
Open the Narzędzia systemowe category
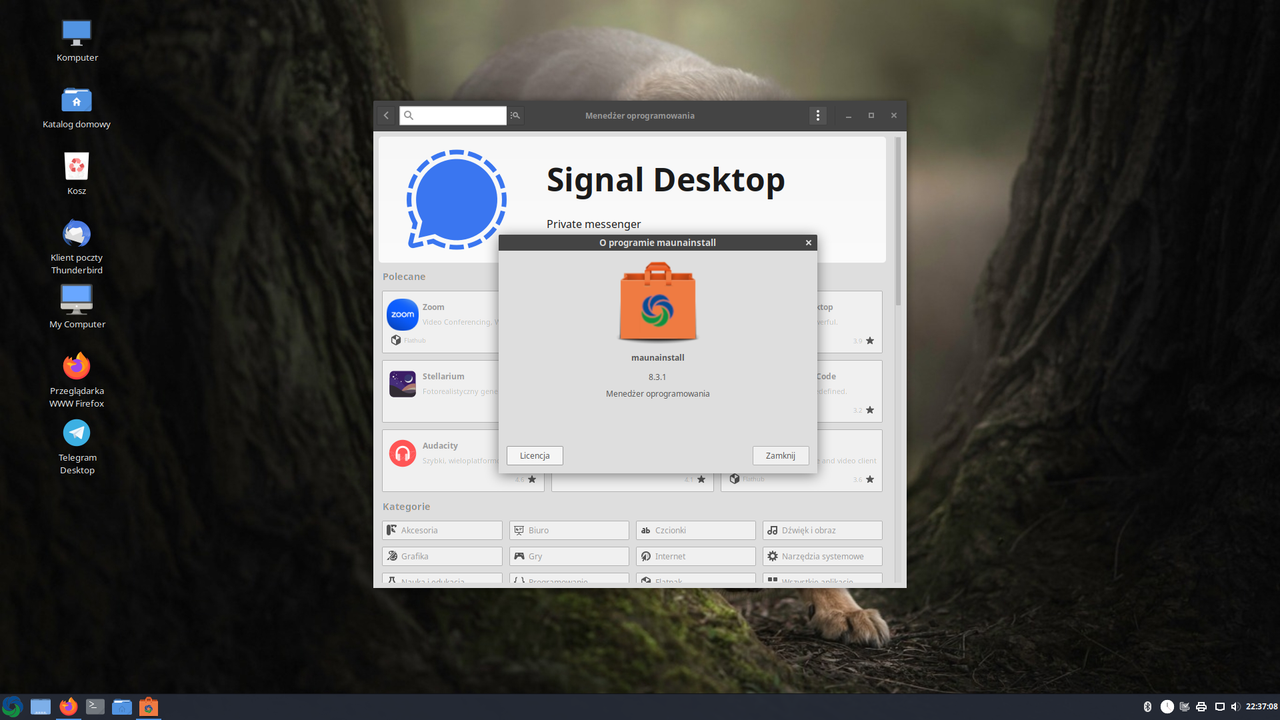[822, 556]
